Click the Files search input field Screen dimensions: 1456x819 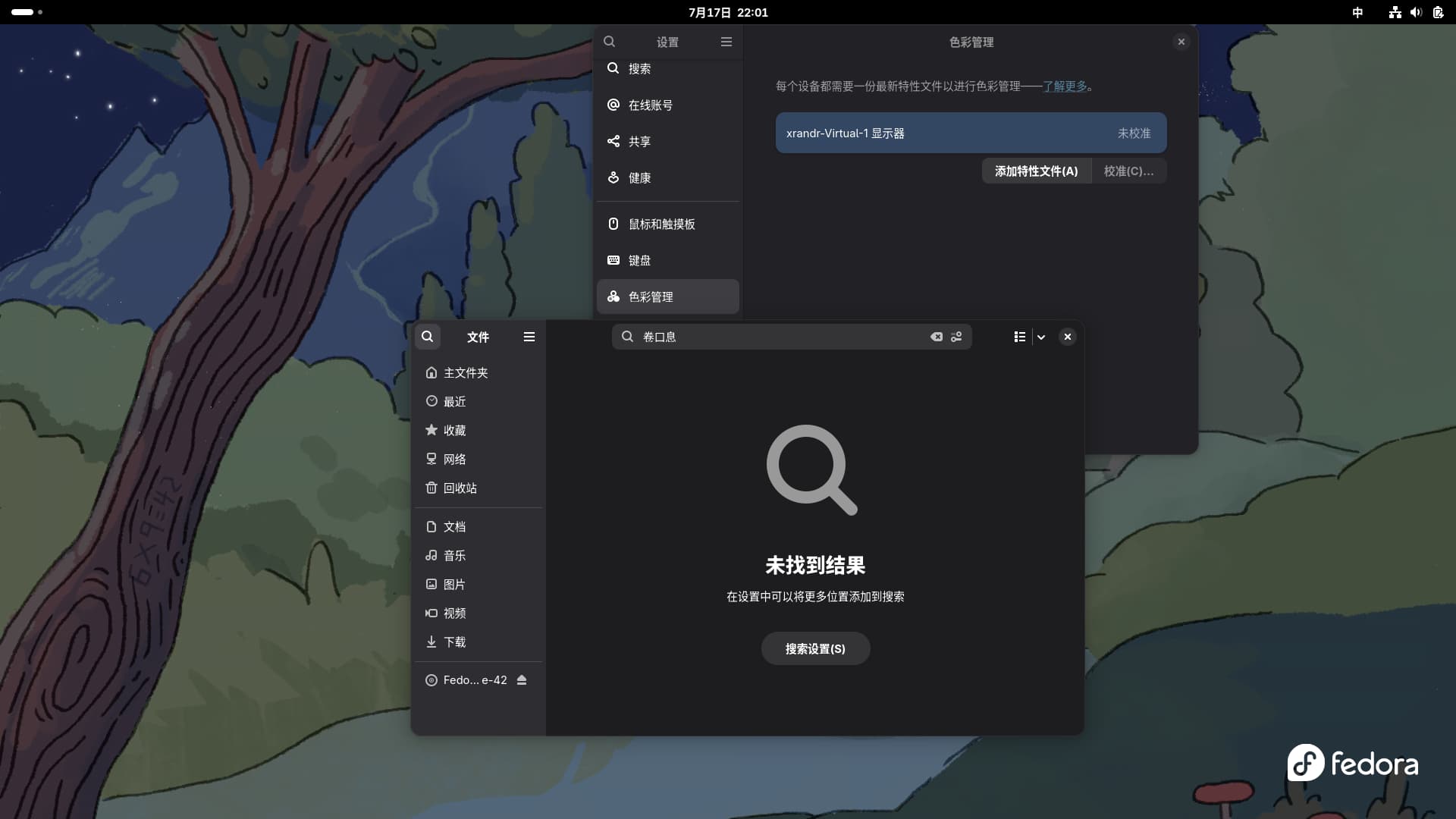(781, 337)
